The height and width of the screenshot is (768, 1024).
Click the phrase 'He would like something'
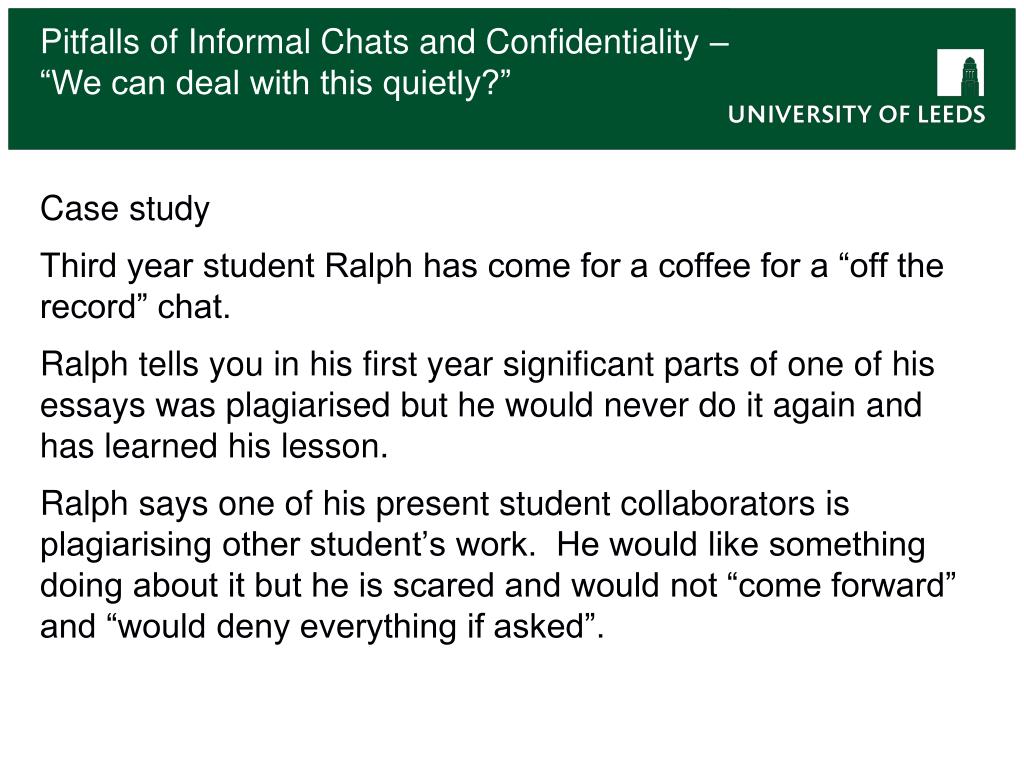click(741, 544)
